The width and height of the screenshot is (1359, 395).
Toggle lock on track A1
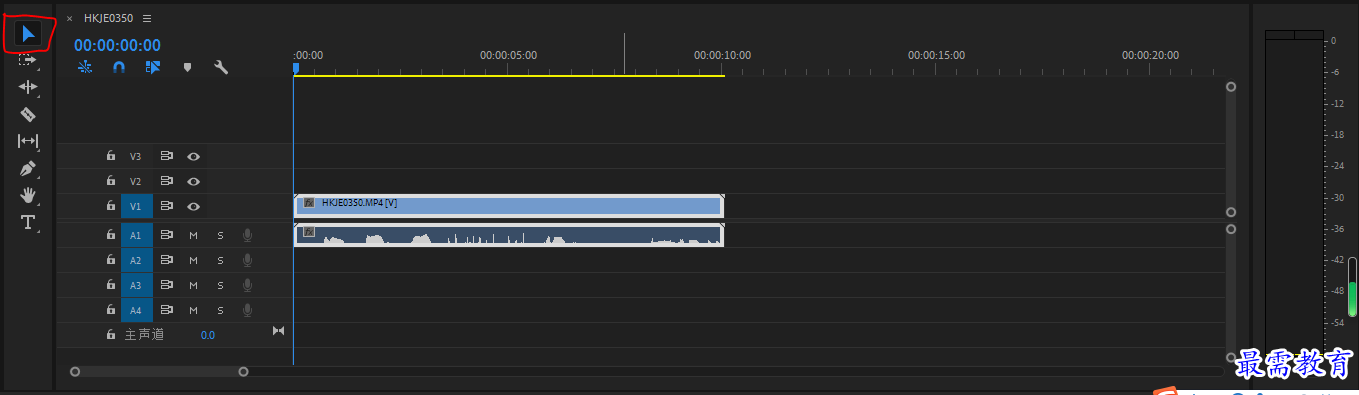tap(111, 235)
